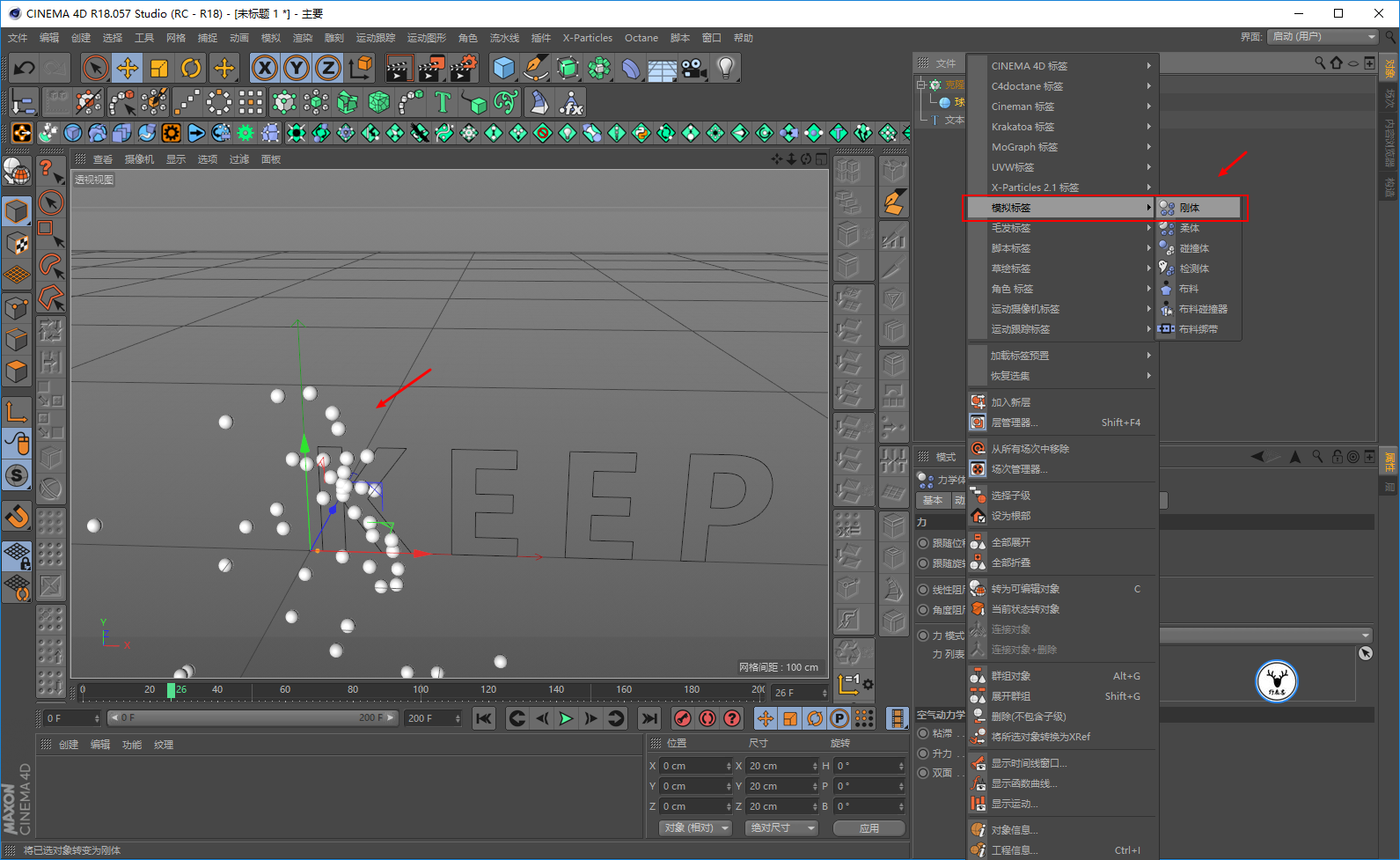The image size is (1400, 860).
Task: Choose 刚体 in the simulation tags submenu
Action: click(1190, 208)
